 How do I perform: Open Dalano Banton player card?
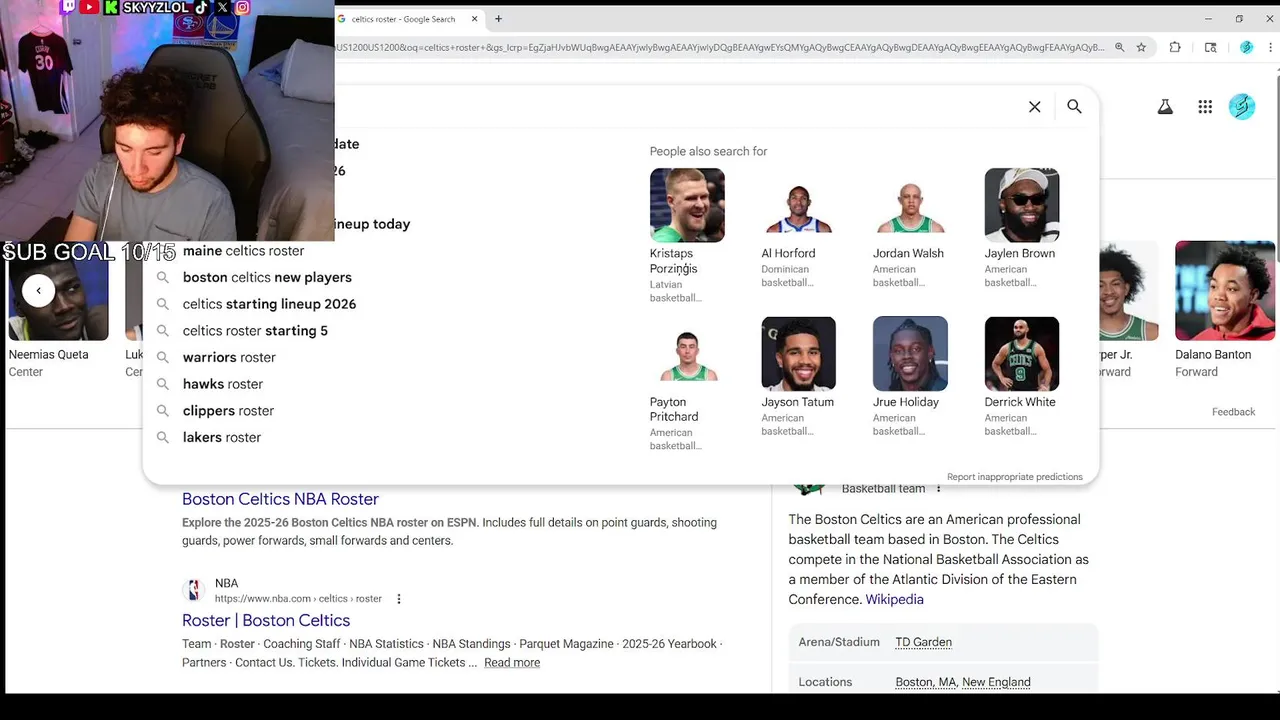[1225, 310]
